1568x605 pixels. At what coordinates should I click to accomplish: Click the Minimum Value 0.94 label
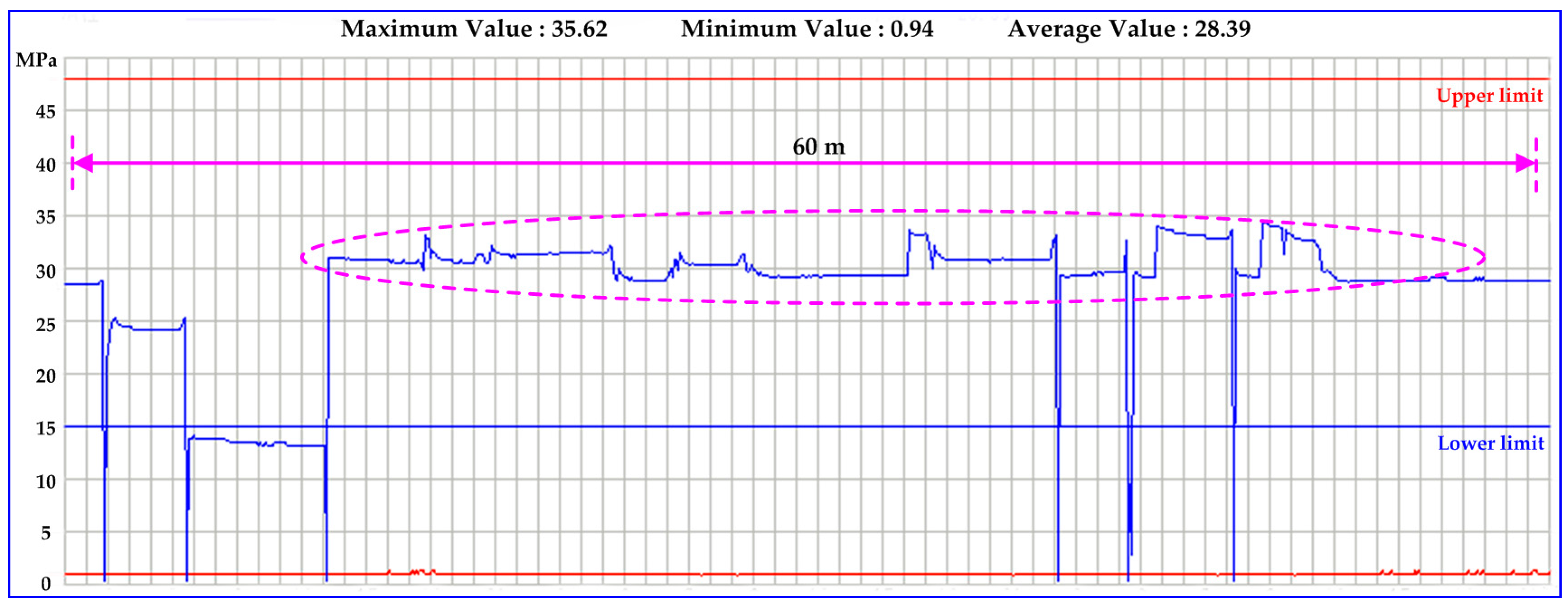pyautogui.click(x=806, y=29)
